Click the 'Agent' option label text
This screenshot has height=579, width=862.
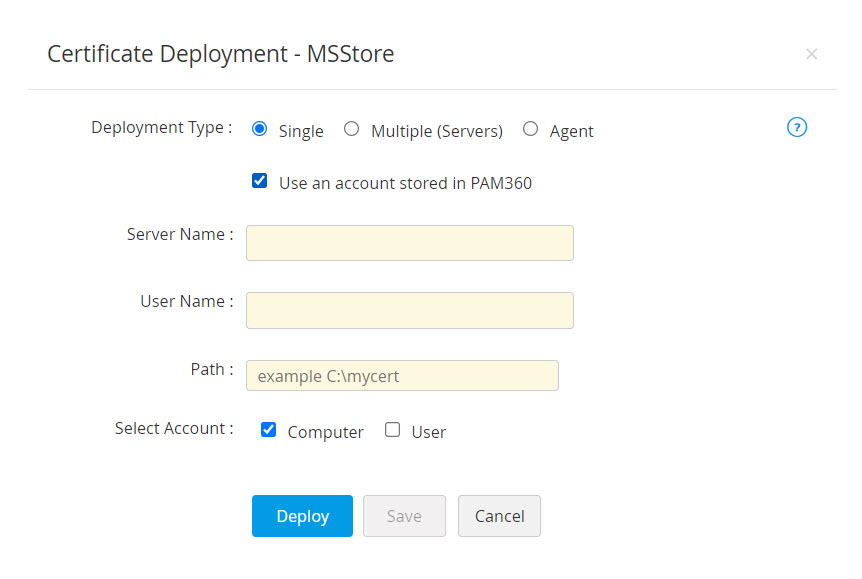(571, 131)
